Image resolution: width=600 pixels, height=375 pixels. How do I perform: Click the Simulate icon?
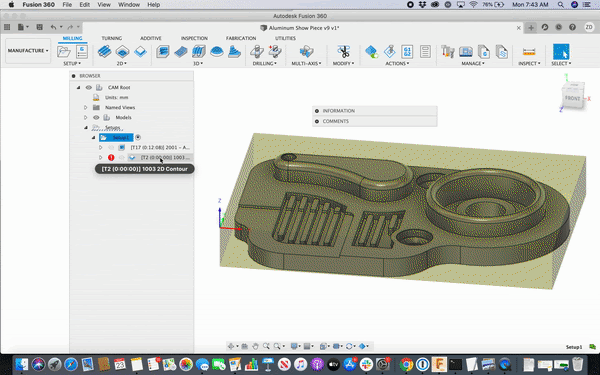[390, 52]
